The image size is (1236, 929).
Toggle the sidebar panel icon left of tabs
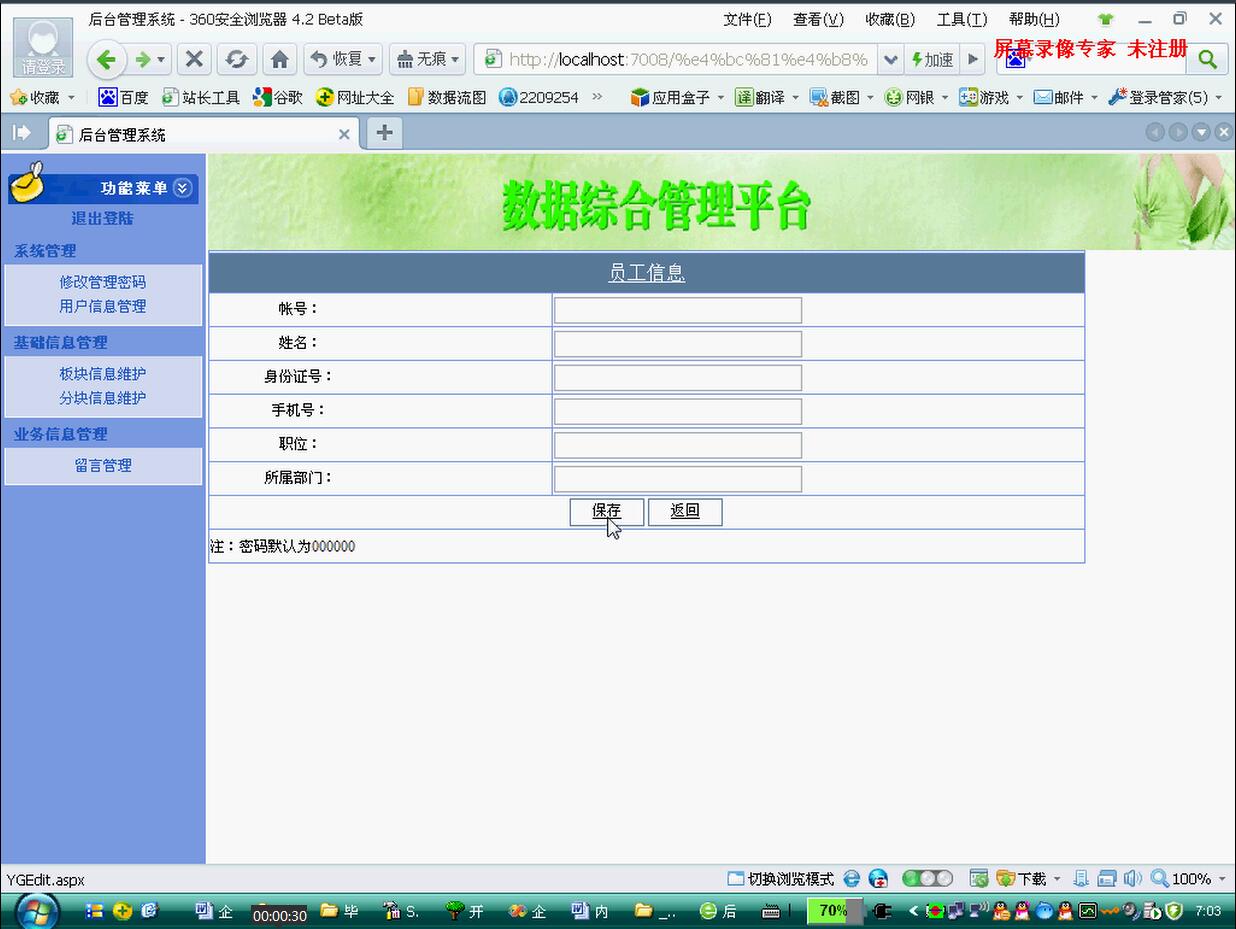pyautogui.click(x=21, y=132)
